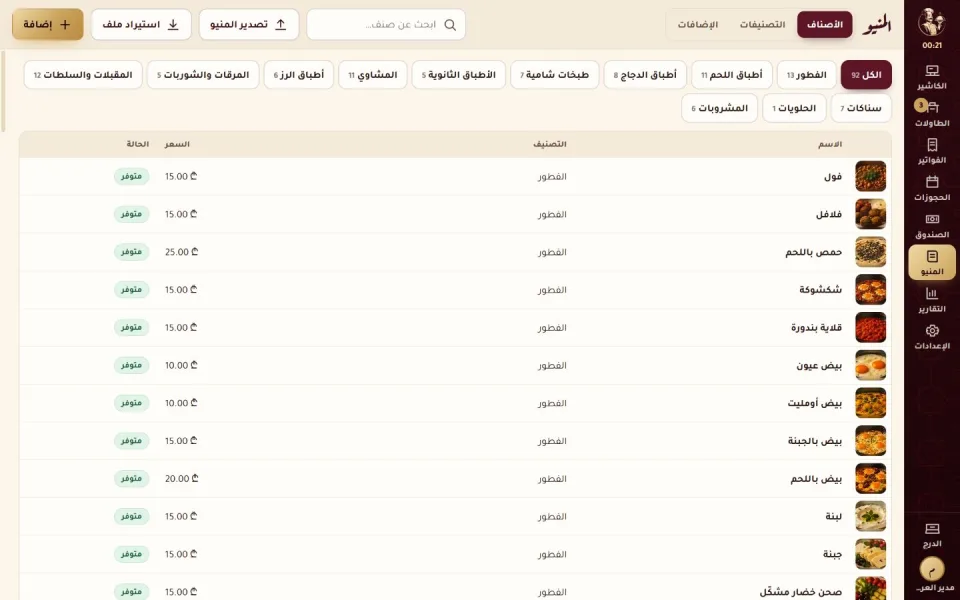
Task: Toggle متوفر status for حمص باللحم
Action: pos(132,252)
